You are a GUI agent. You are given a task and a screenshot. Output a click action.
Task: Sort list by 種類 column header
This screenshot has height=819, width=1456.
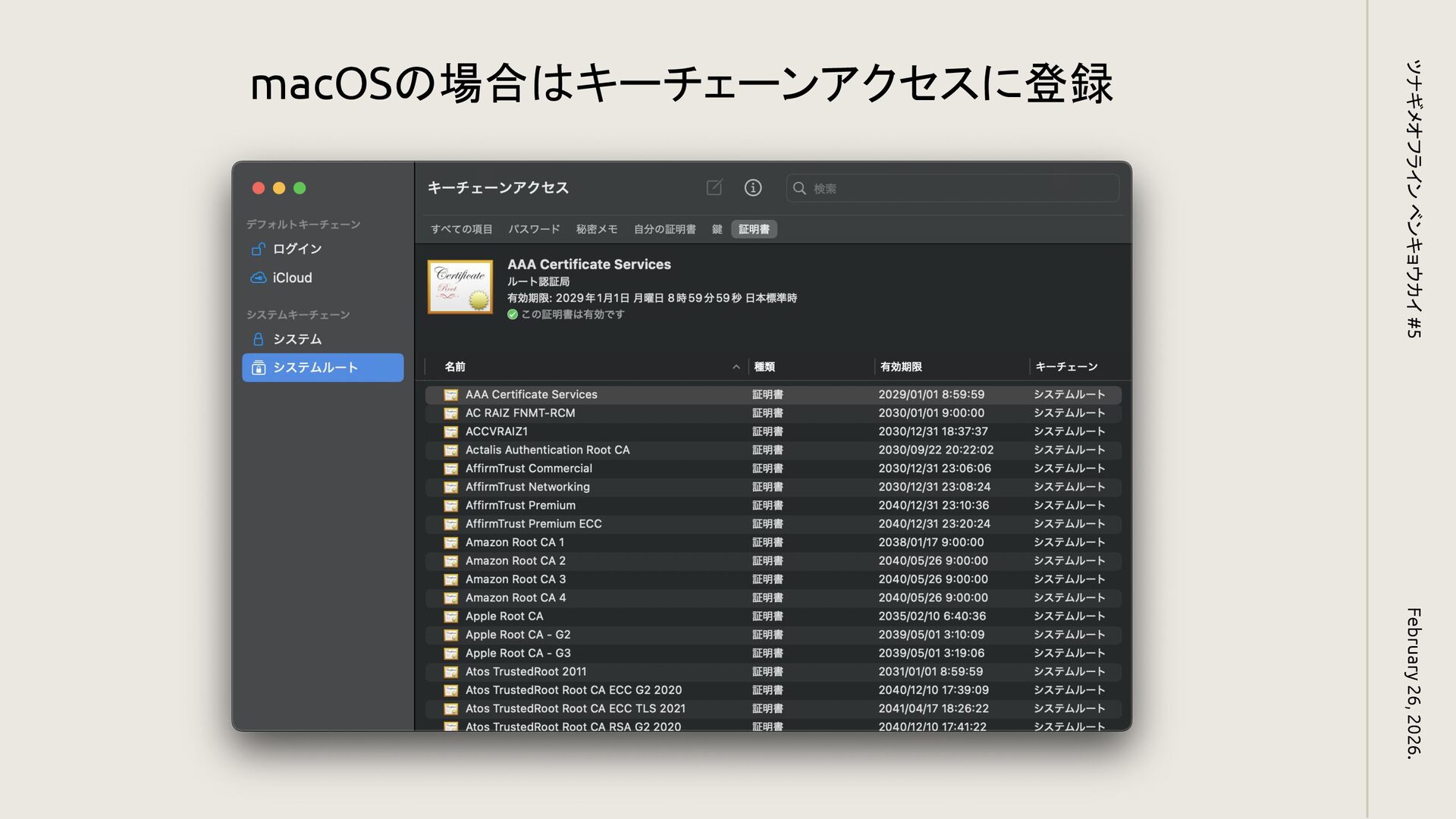(x=764, y=367)
